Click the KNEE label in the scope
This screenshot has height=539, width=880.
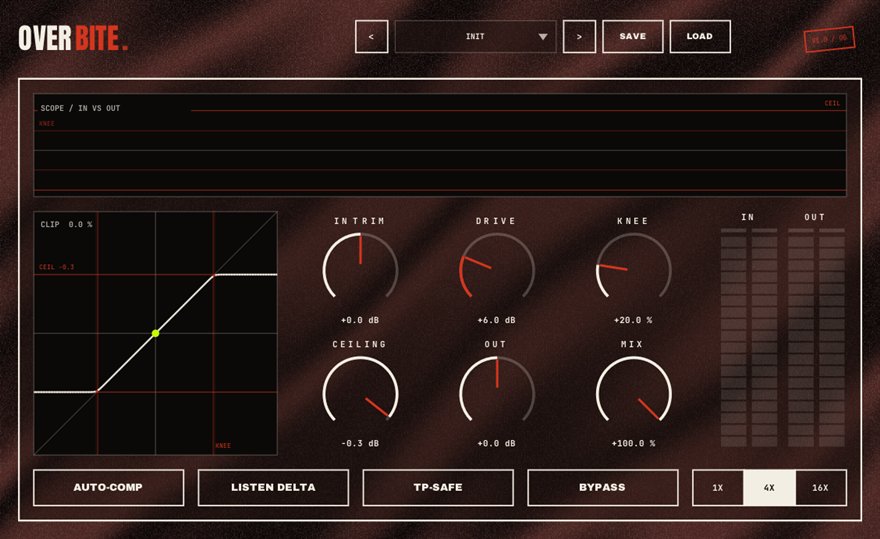47,124
